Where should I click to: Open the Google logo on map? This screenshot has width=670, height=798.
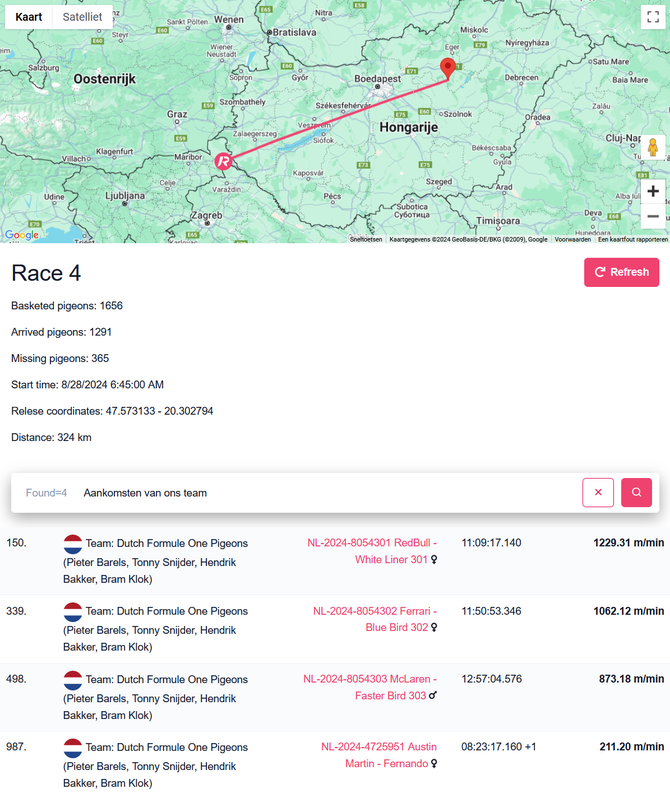[x=21, y=235]
